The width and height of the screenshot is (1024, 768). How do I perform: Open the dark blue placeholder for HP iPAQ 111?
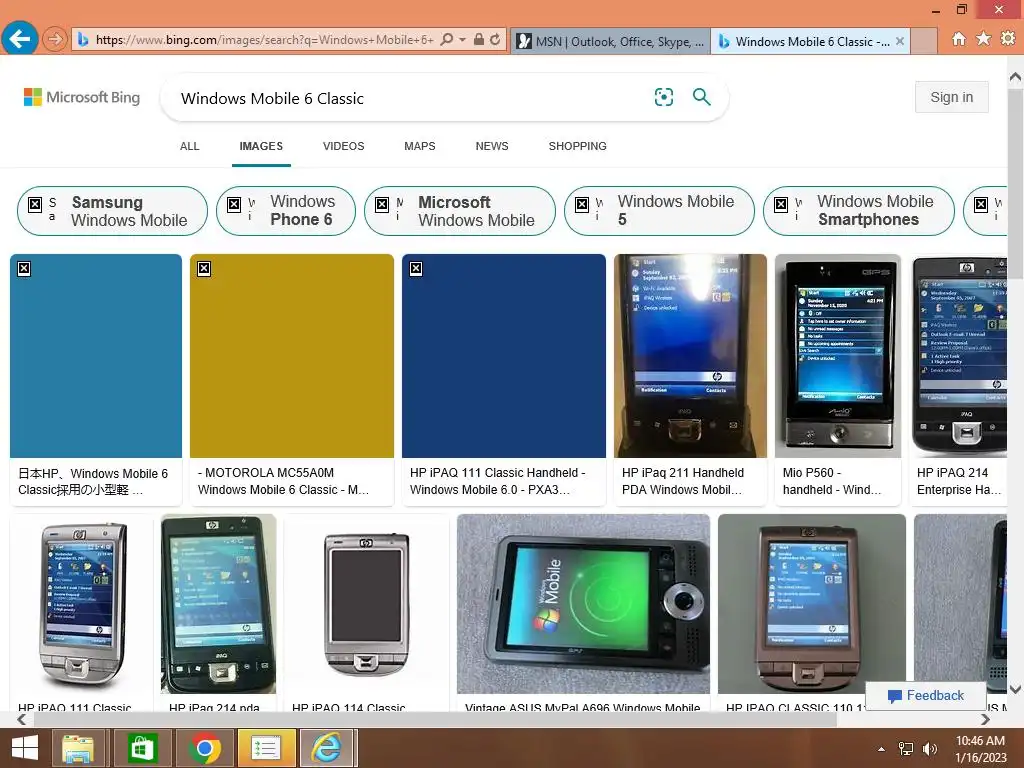coord(504,356)
